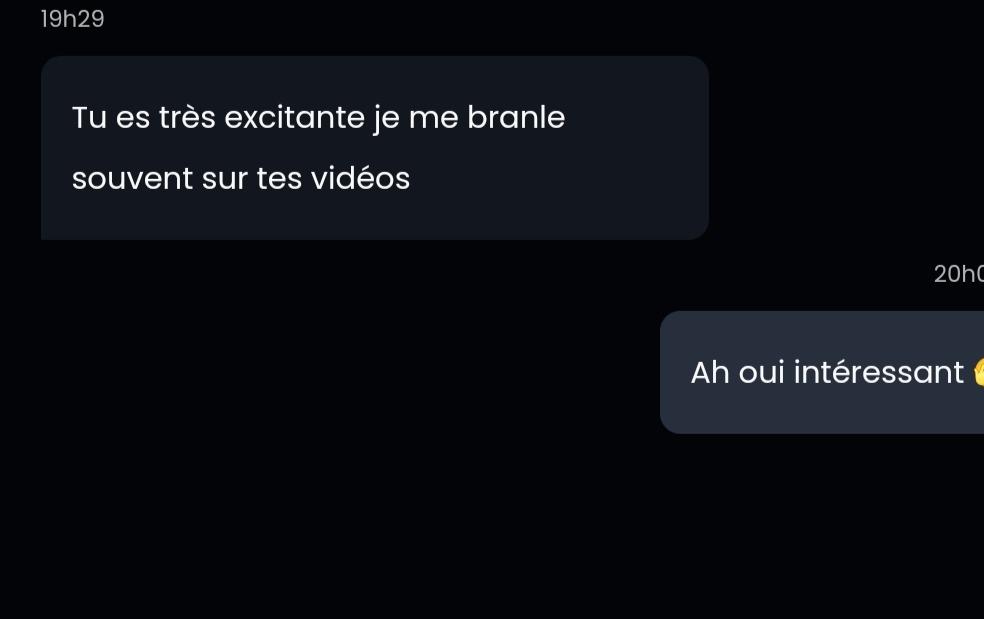Click the yellow emoji after "intéressant"
Viewport: 984px width, 619px height.
(978, 372)
